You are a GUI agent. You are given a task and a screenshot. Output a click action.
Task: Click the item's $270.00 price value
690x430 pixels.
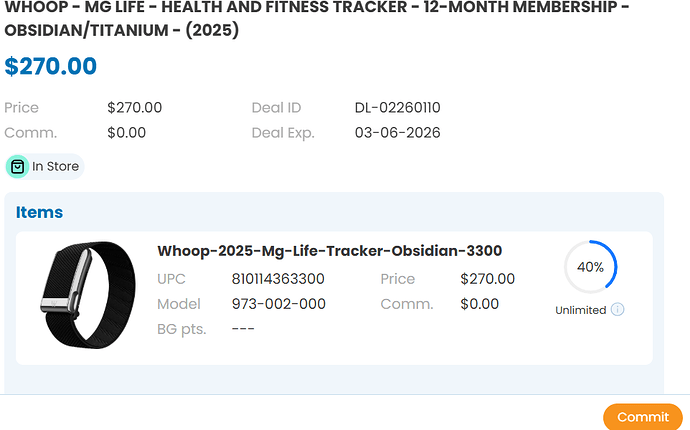[488, 279]
